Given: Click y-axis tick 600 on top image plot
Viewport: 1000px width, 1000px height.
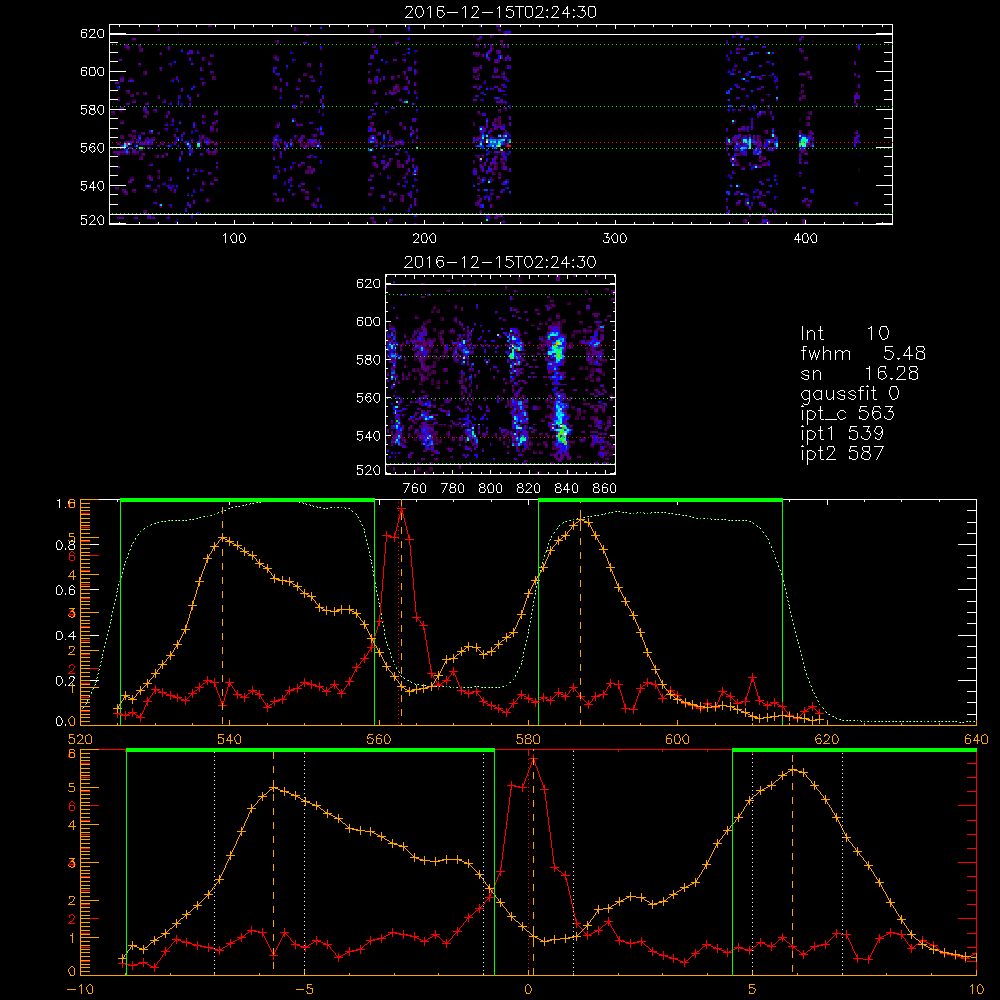Looking at the screenshot, I should [92, 71].
